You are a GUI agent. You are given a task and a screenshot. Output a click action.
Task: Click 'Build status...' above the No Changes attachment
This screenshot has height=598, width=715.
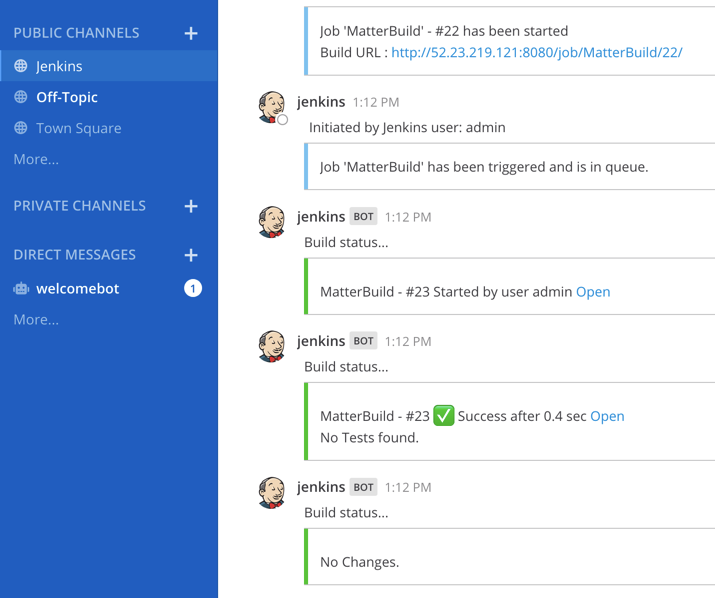click(x=346, y=513)
